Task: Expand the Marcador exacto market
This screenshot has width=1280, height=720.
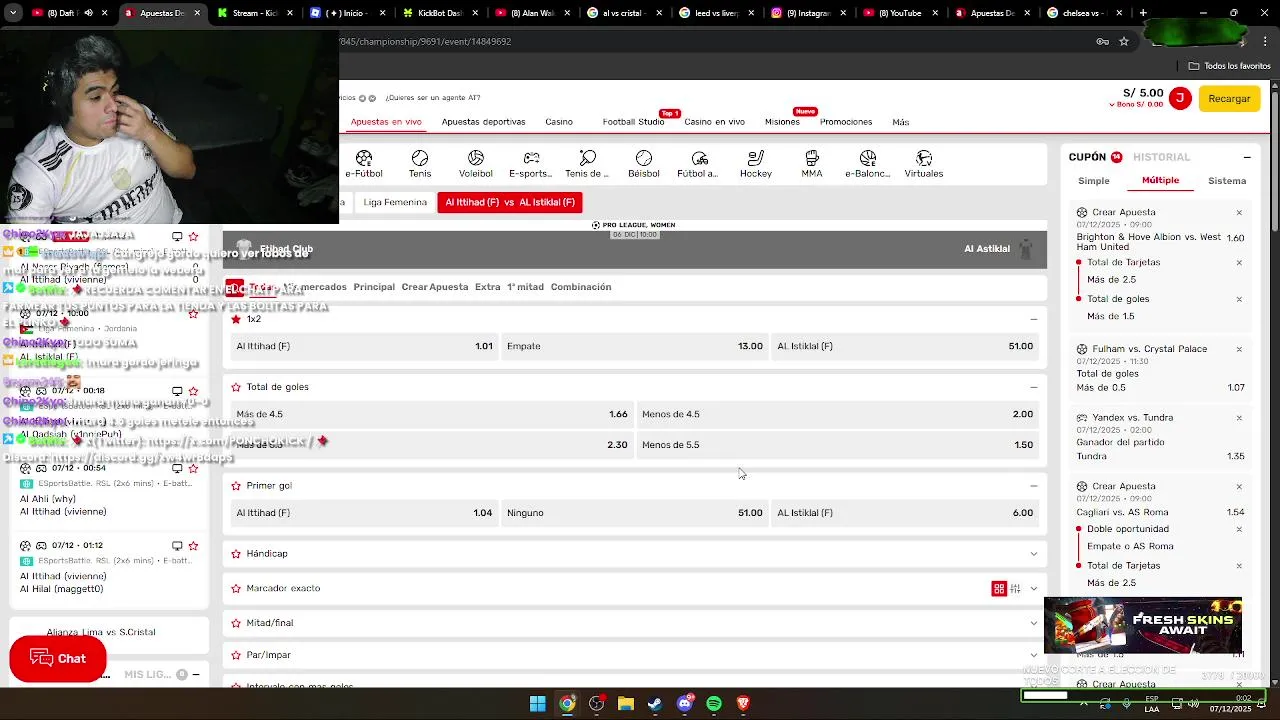Action: point(1034,589)
